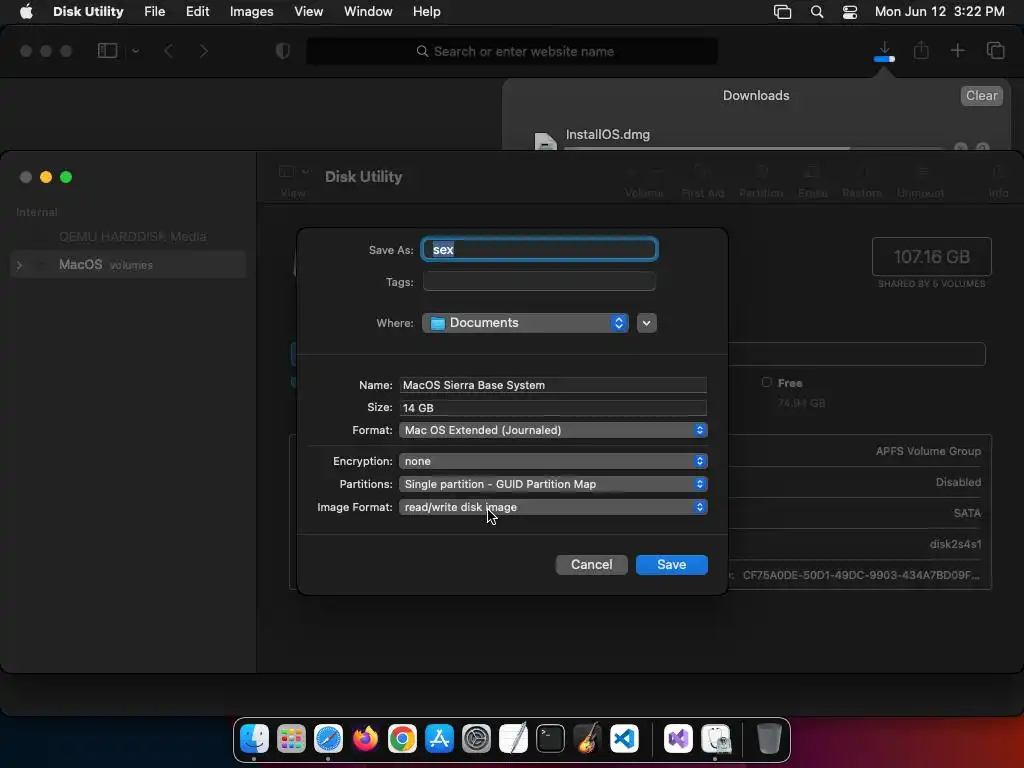Click the Apple menu icon
This screenshot has width=1024, height=768.
[26, 11]
